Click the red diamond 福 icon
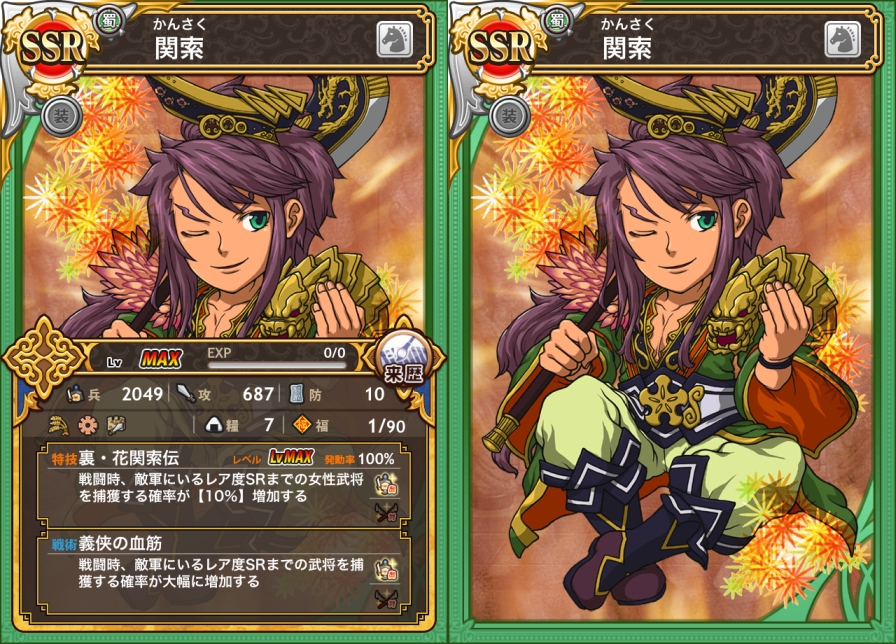This screenshot has height=644, width=896. coord(302,425)
